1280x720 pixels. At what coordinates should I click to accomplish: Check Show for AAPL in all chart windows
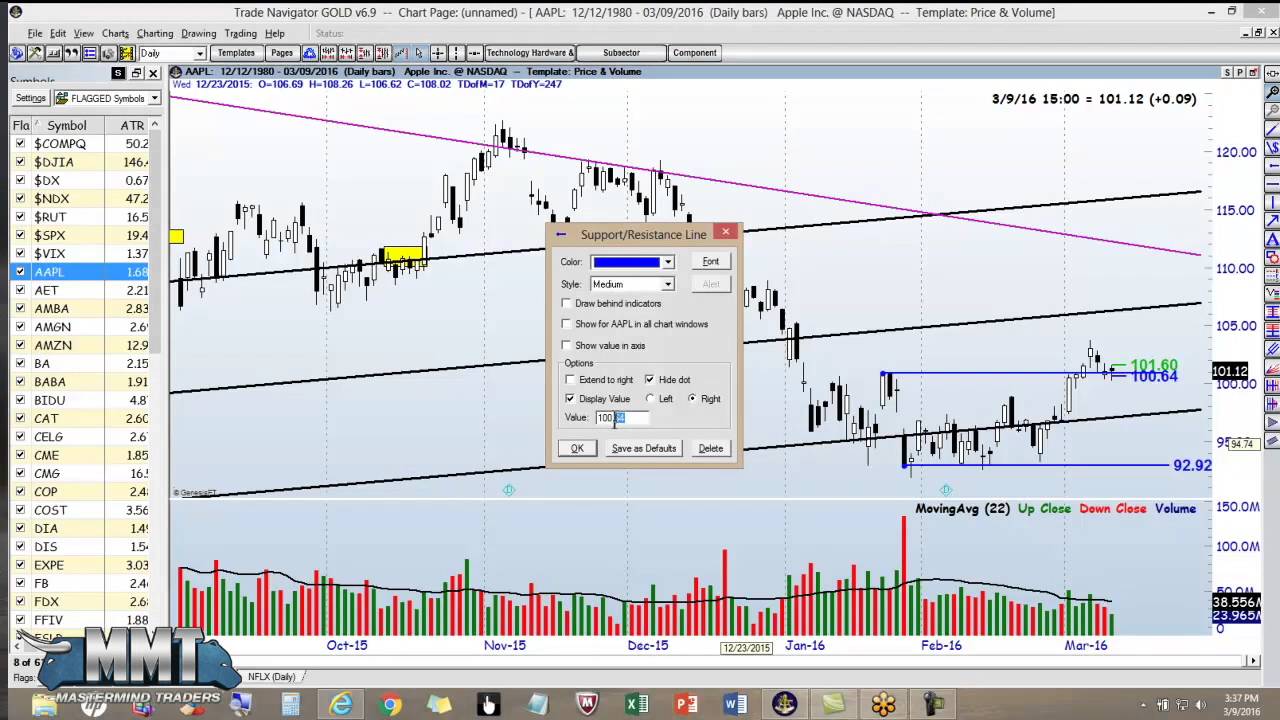click(567, 324)
